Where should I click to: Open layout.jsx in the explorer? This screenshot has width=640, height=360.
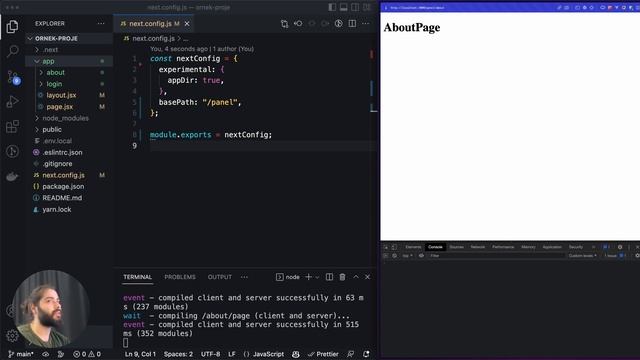(69, 95)
